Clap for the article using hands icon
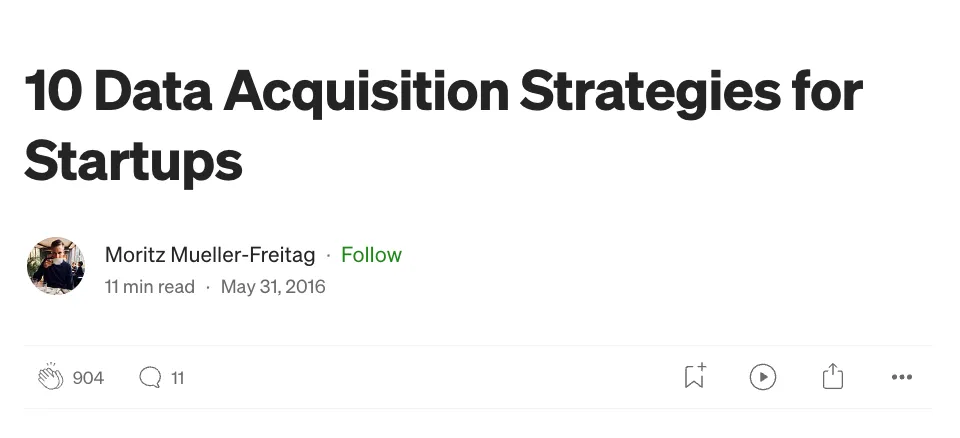 pos(50,376)
